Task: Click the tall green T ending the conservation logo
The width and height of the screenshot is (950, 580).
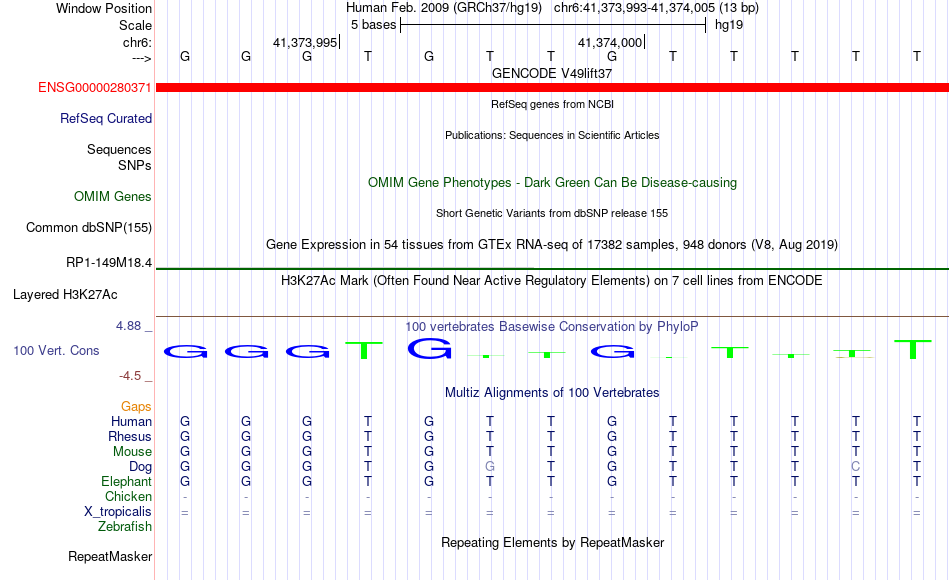Action: pos(913,349)
